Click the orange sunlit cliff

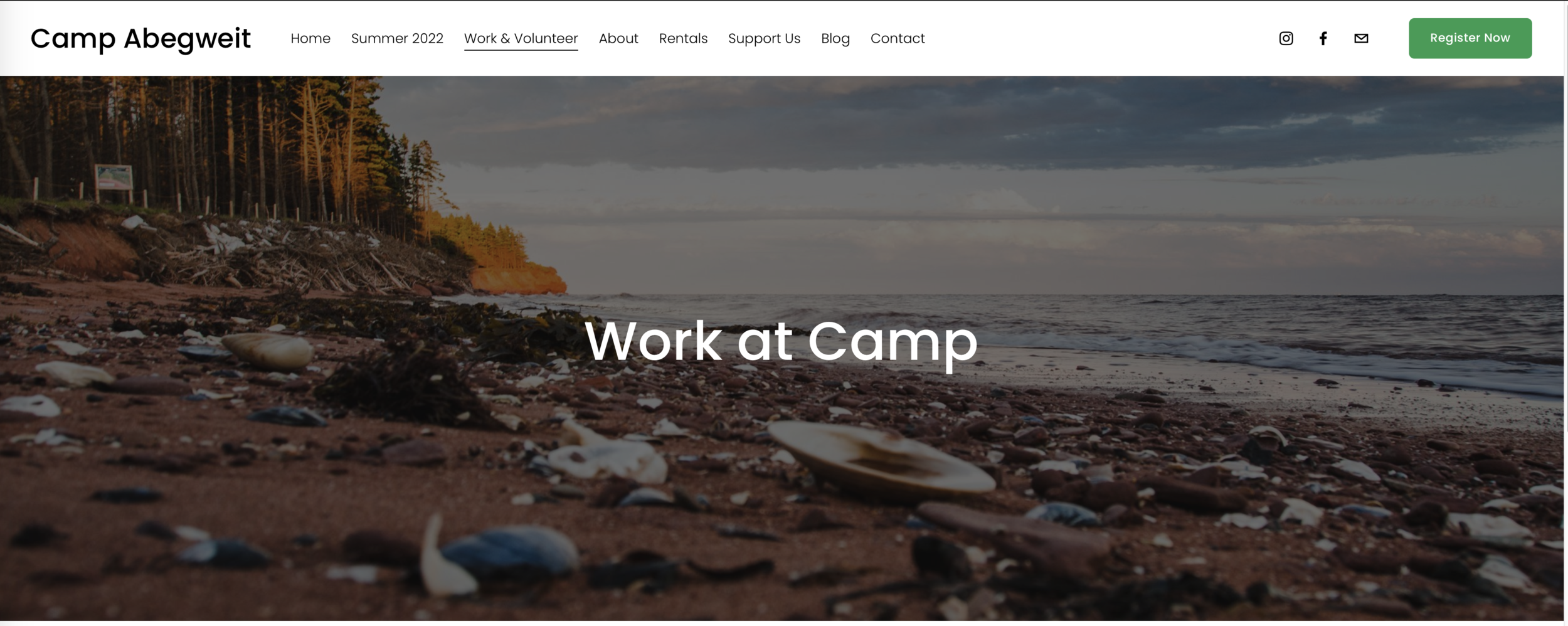pyautogui.click(x=517, y=279)
